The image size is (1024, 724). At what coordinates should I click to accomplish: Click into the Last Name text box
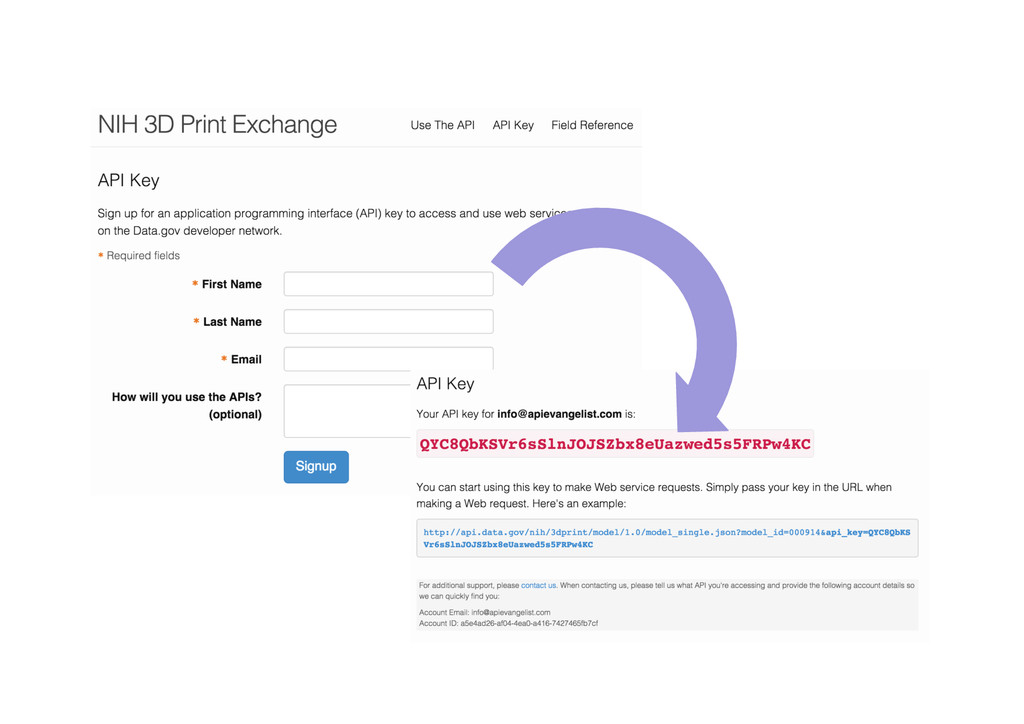pyautogui.click(x=388, y=321)
